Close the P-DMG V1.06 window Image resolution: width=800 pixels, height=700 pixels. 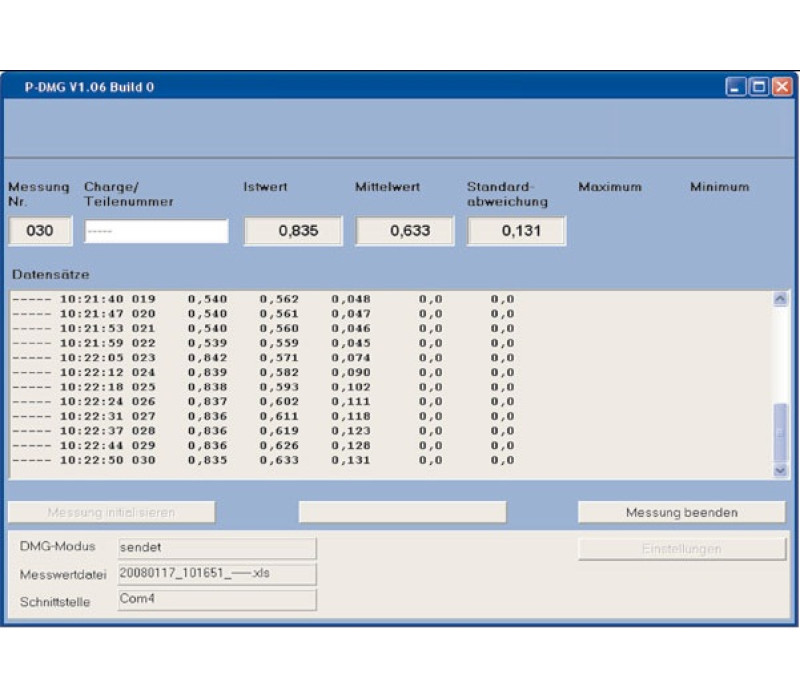(x=782, y=87)
